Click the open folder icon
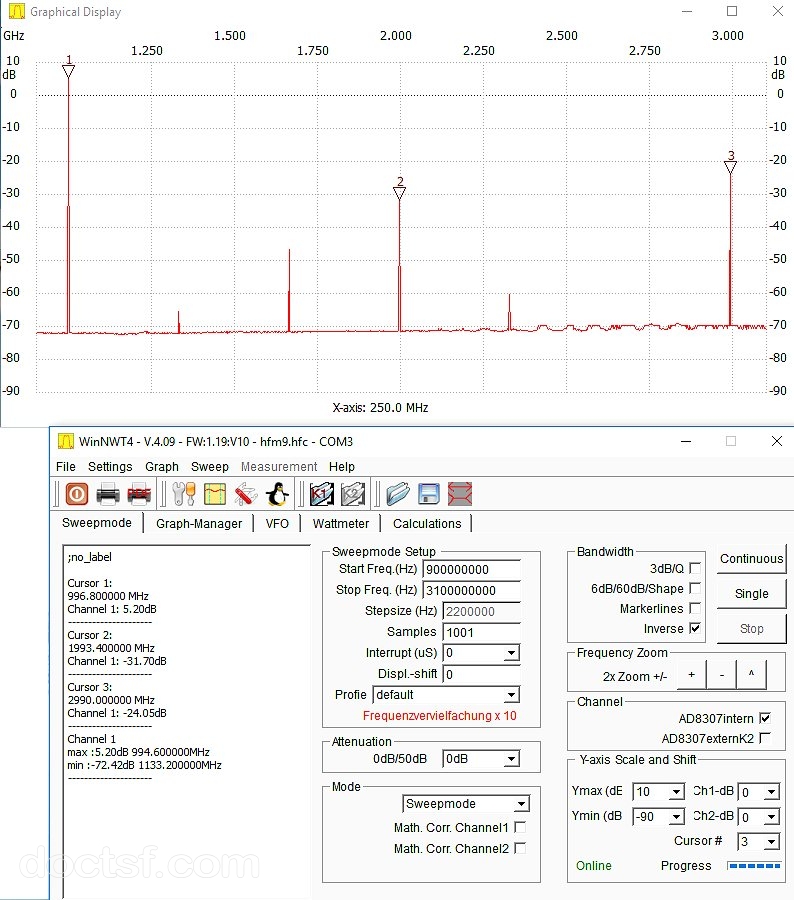Viewport: 794px width, 900px height. tap(398, 494)
